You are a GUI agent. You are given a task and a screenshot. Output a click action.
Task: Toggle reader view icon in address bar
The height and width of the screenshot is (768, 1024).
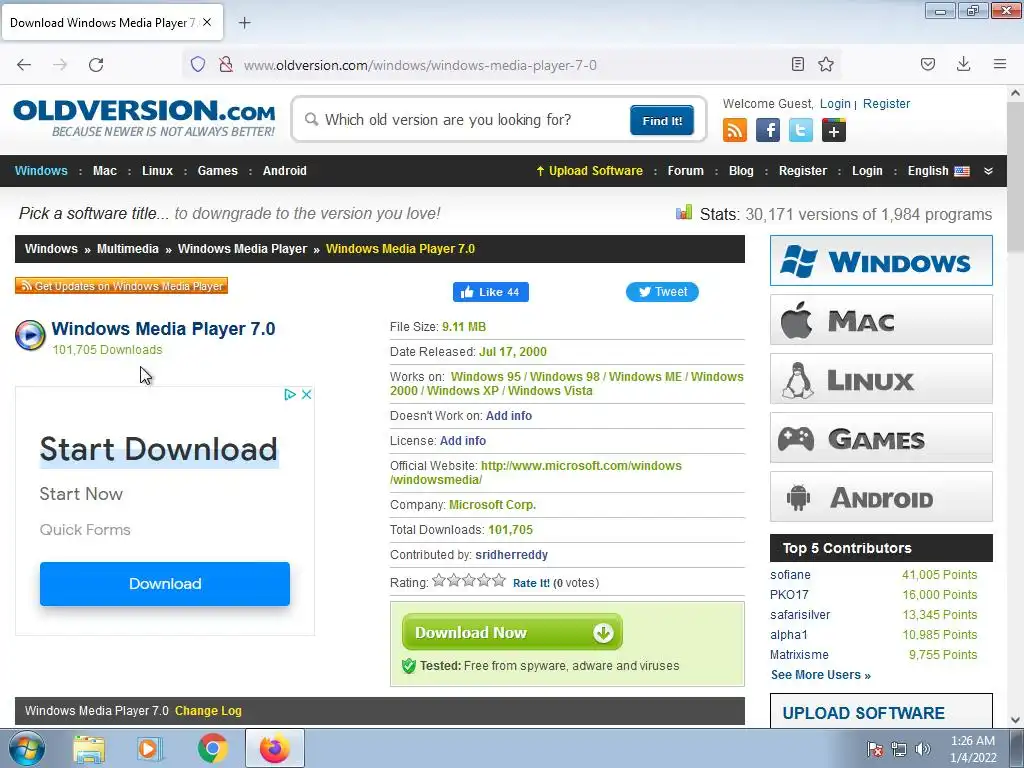[797, 64]
